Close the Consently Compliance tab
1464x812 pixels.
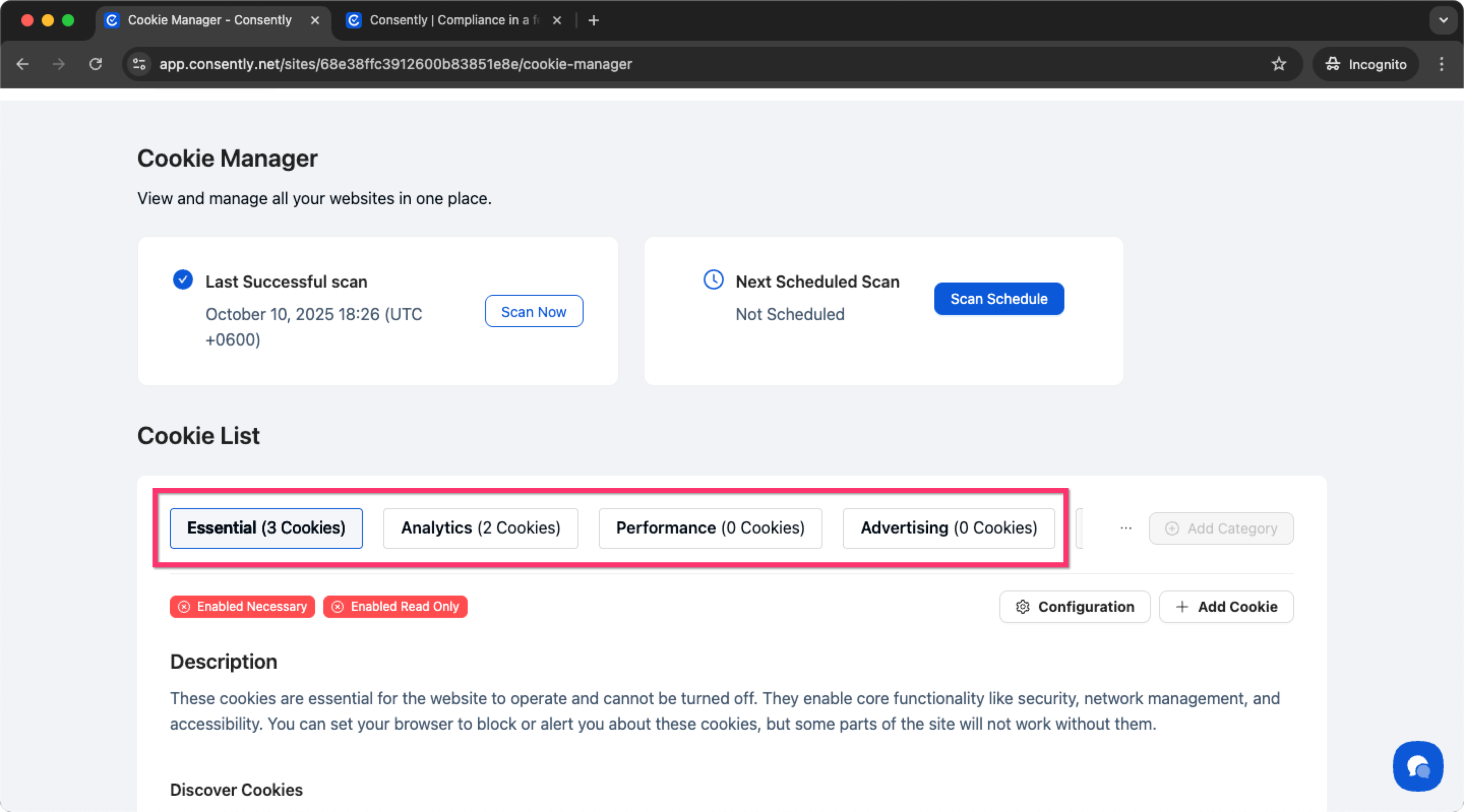(x=557, y=20)
